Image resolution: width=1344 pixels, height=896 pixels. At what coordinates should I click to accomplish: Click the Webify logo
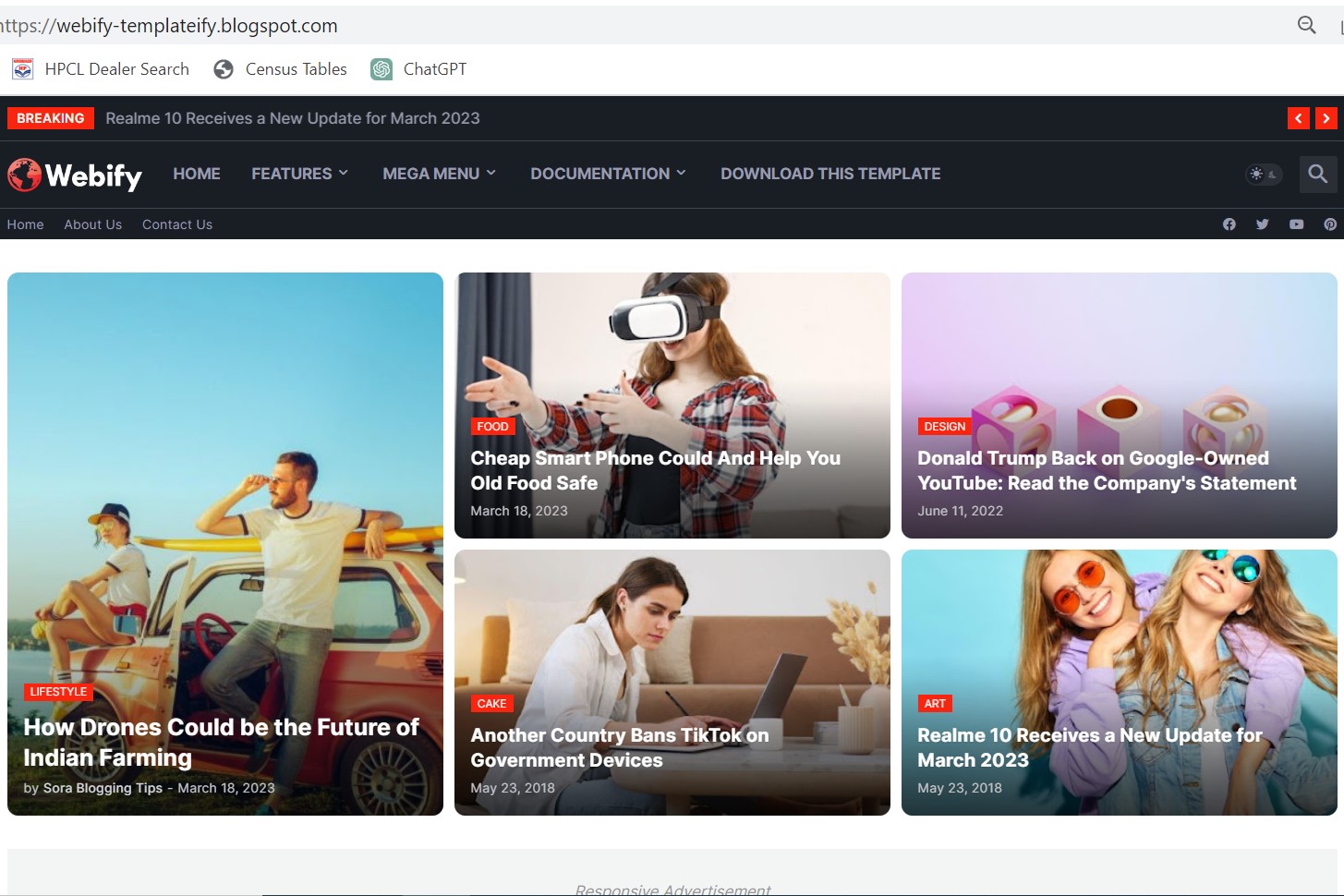(x=75, y=175)
